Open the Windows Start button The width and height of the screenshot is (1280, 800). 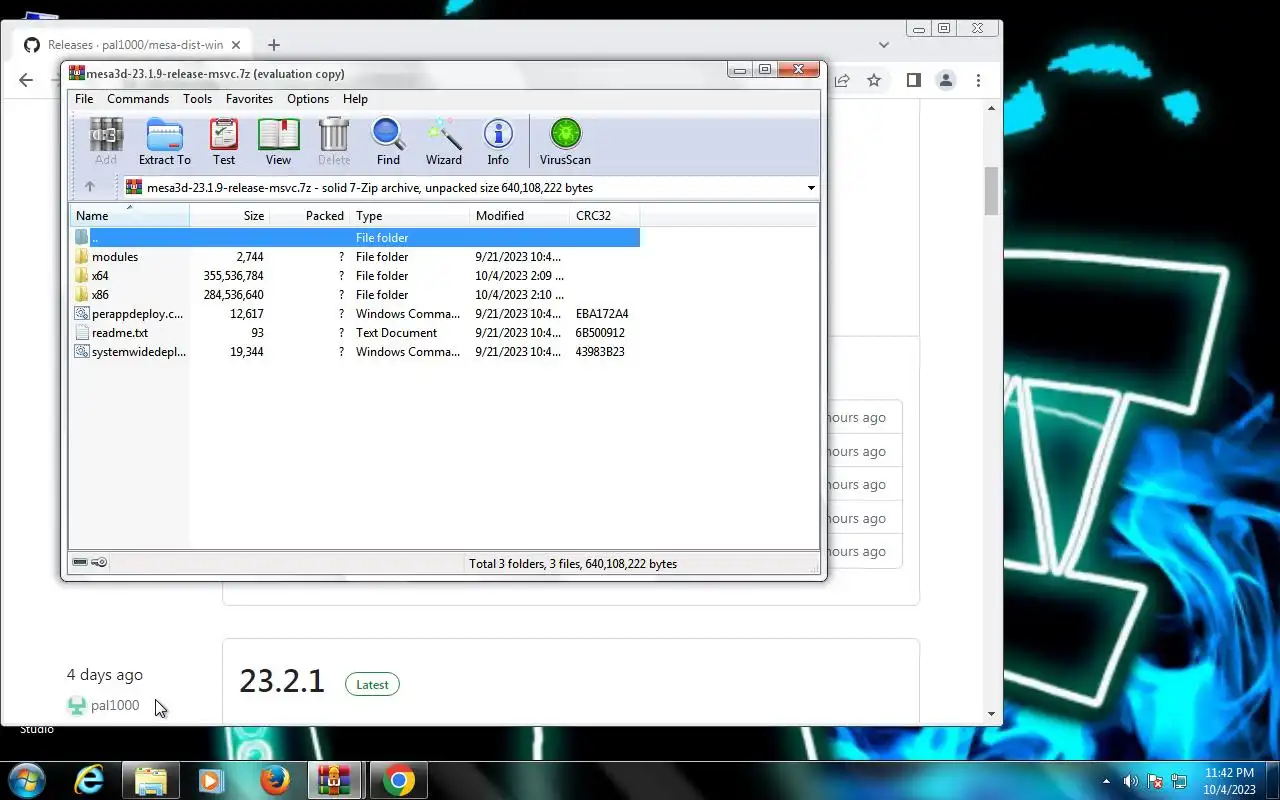coord(26,780)
